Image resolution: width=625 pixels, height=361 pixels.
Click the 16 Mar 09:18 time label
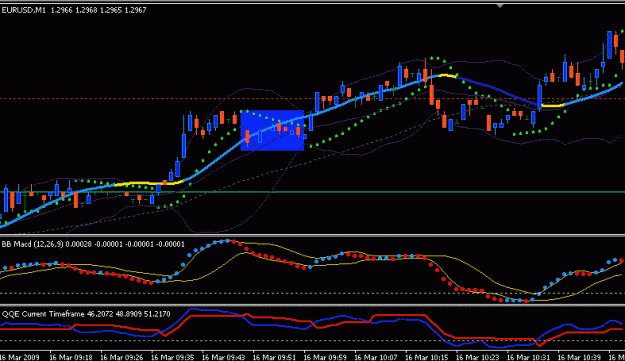point(71,357)
